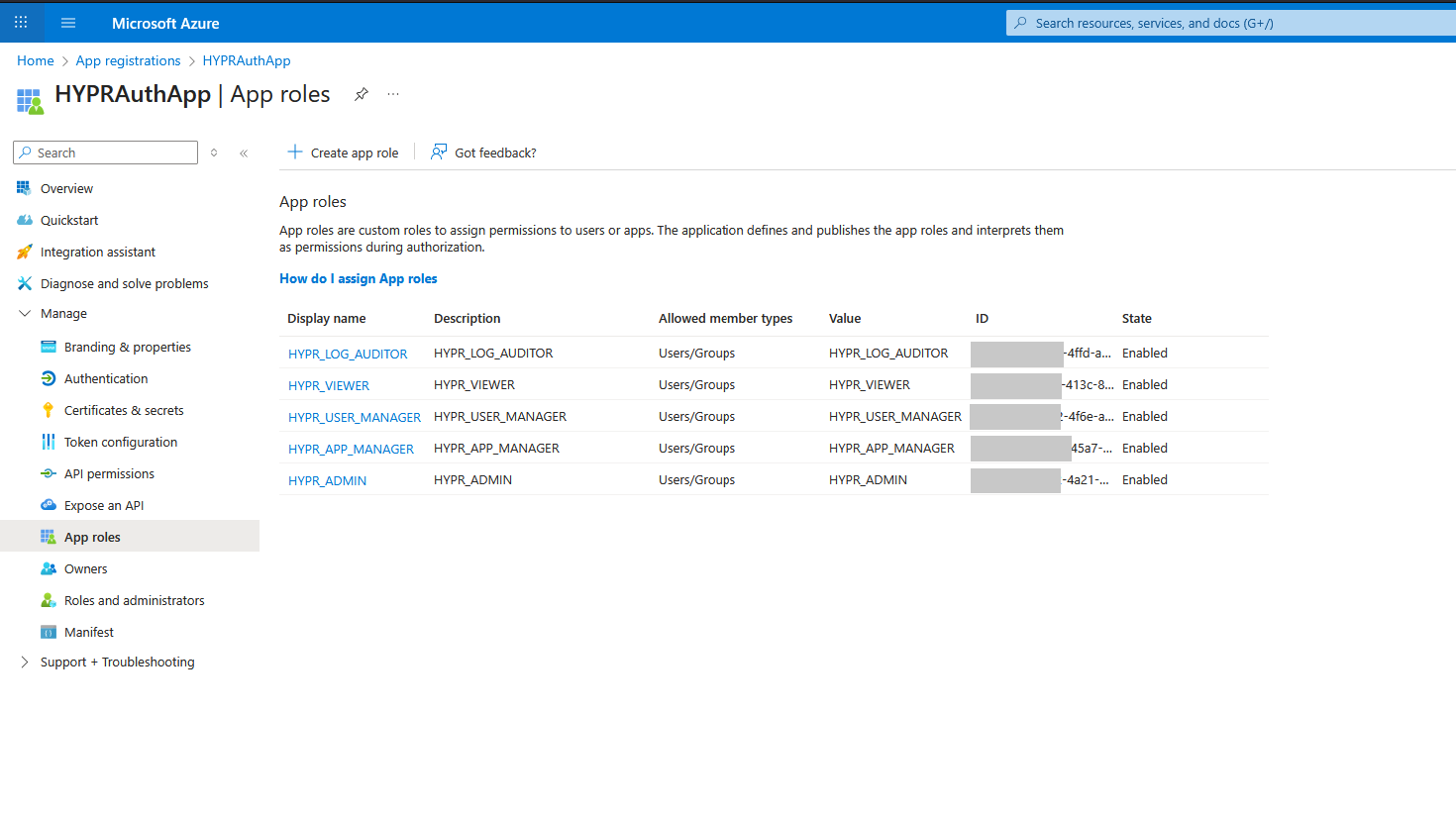The width and height of the screenshot is (1456, 817).
Task: Go to App registrations breadcrumb
Action: (x=129, y=60)
